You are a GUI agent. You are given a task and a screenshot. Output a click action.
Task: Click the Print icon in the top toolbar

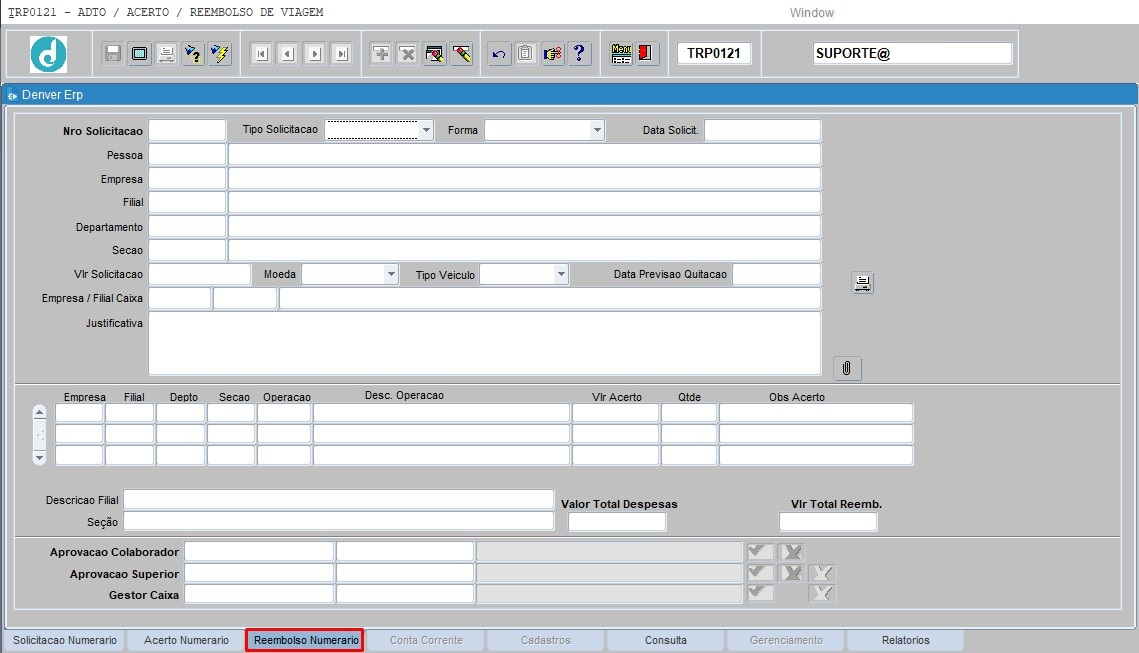point(166,54)
